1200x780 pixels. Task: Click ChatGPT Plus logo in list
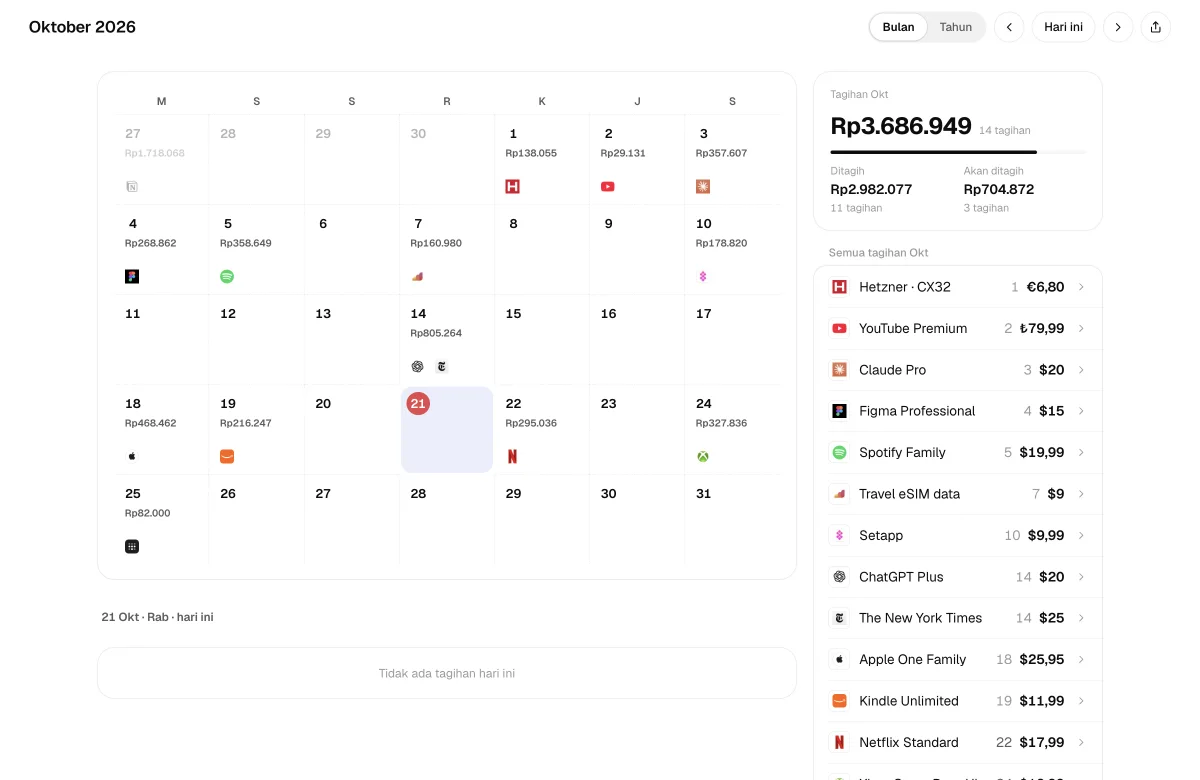pyautogui.click(x=840, y=577)
